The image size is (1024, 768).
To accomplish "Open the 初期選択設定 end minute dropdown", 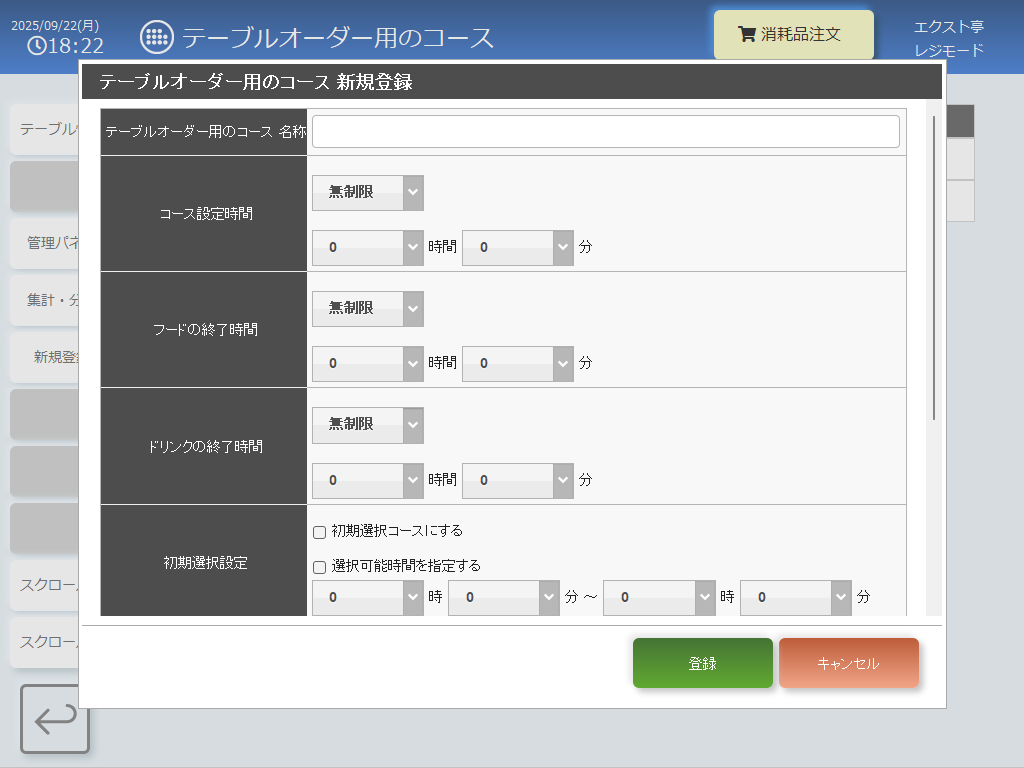I will pos(795,598).
